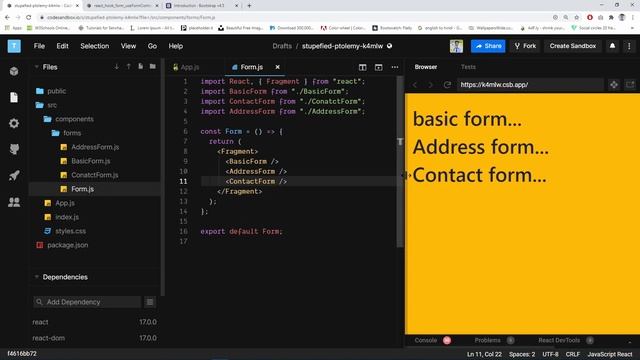Create a new file in Files panel
640x360 pixels.
[x=140, y=67]
